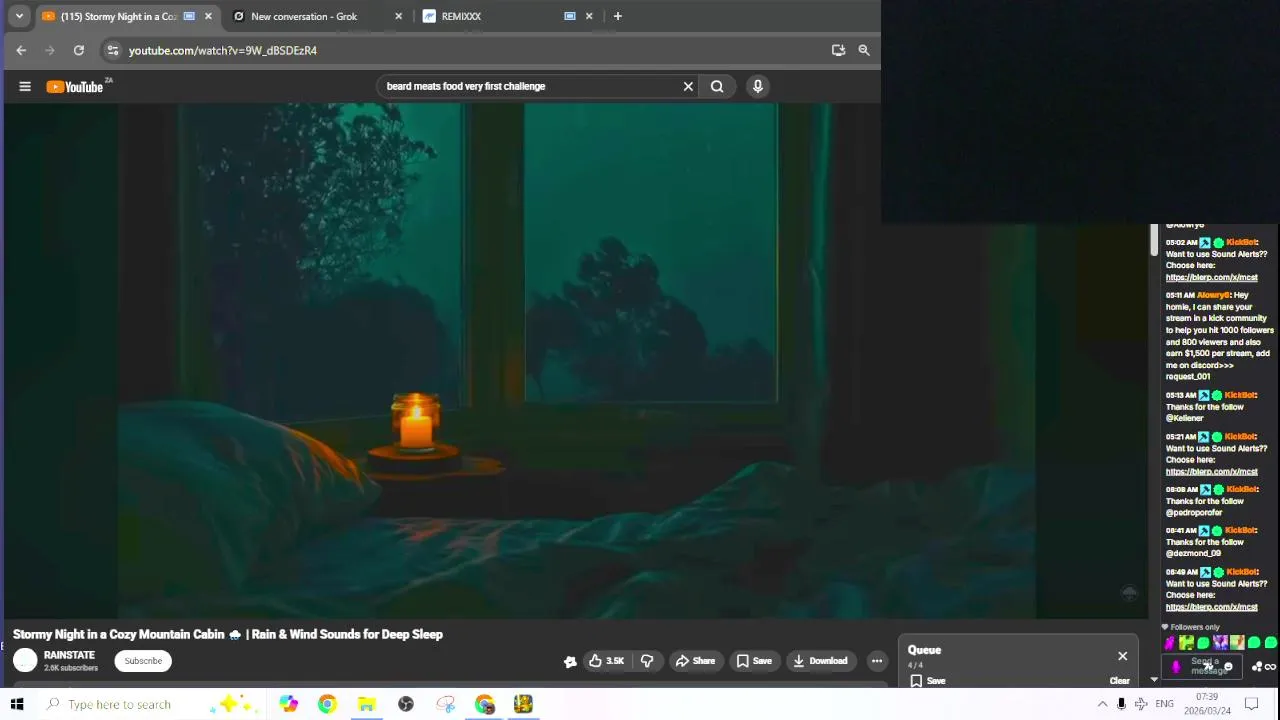Click the install app icon in address bar
Screen dimensions: 1280x720
(838, 50)
